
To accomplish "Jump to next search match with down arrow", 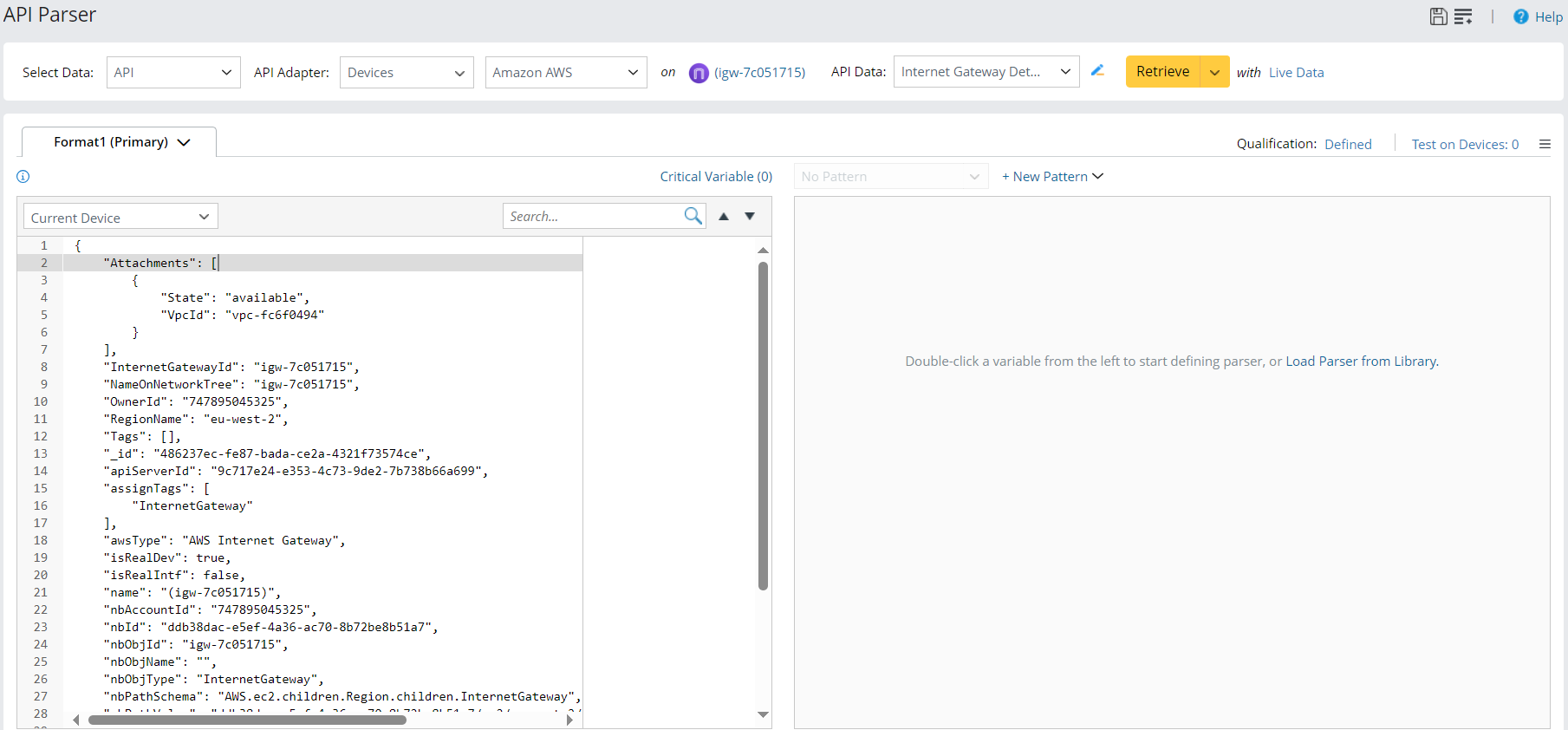I will tap(750, 217).
